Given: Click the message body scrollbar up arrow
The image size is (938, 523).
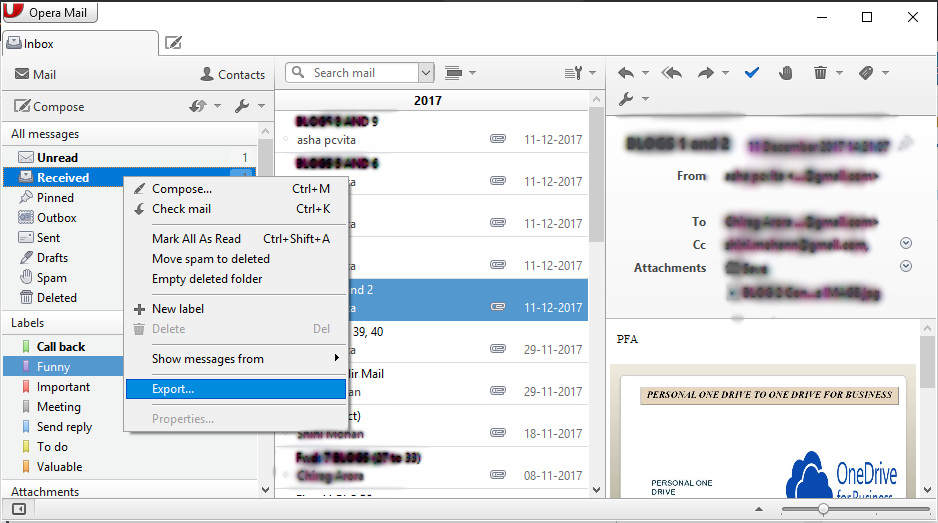Looking at the screenshot, I should [927, 329].
